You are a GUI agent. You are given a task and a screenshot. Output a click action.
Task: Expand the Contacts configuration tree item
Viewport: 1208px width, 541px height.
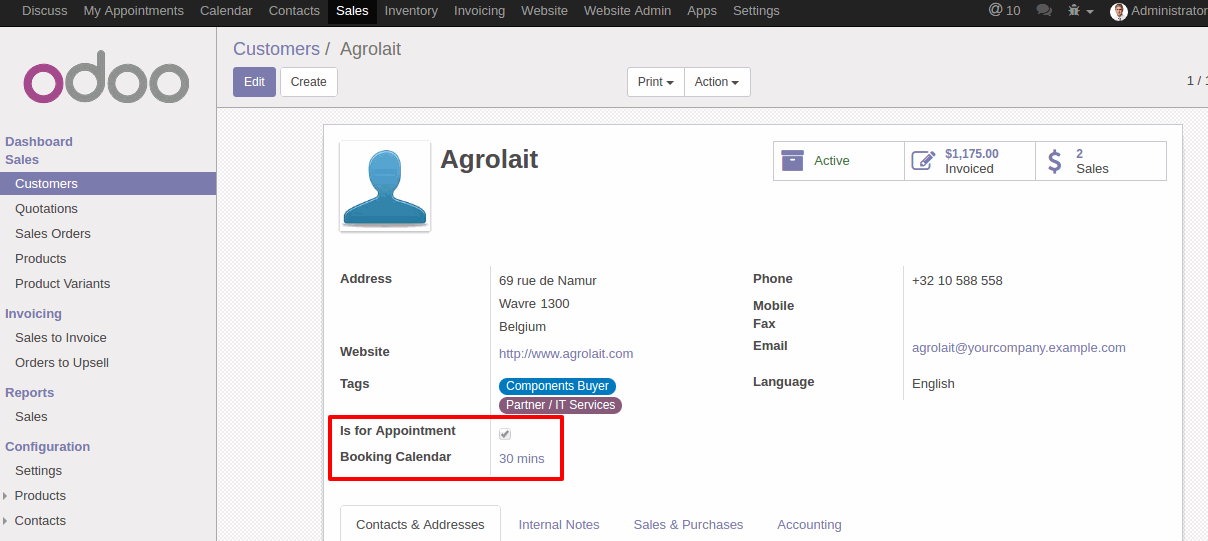(6, 521)
